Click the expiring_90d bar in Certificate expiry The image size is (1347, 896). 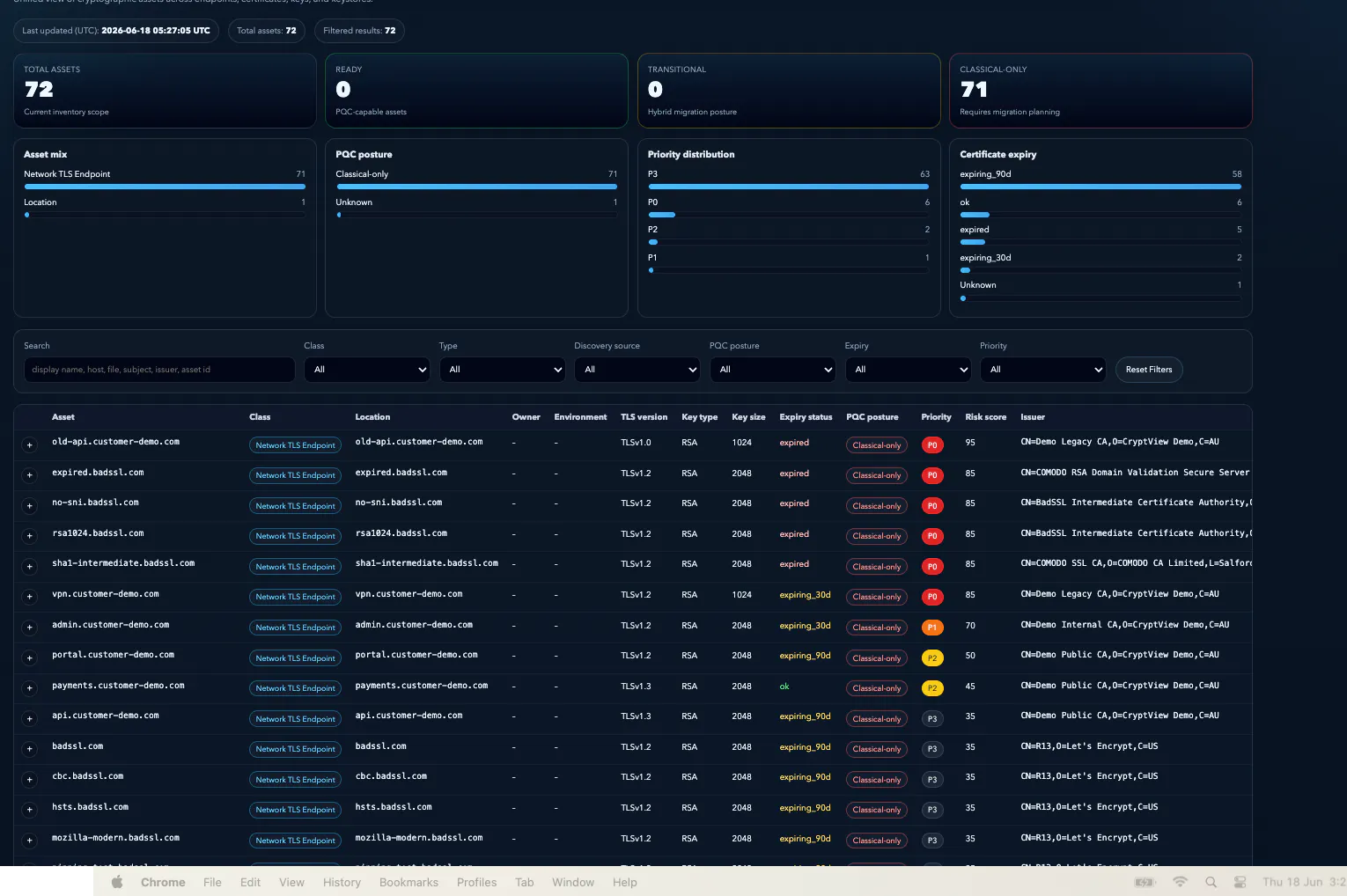coord(1100,187)
